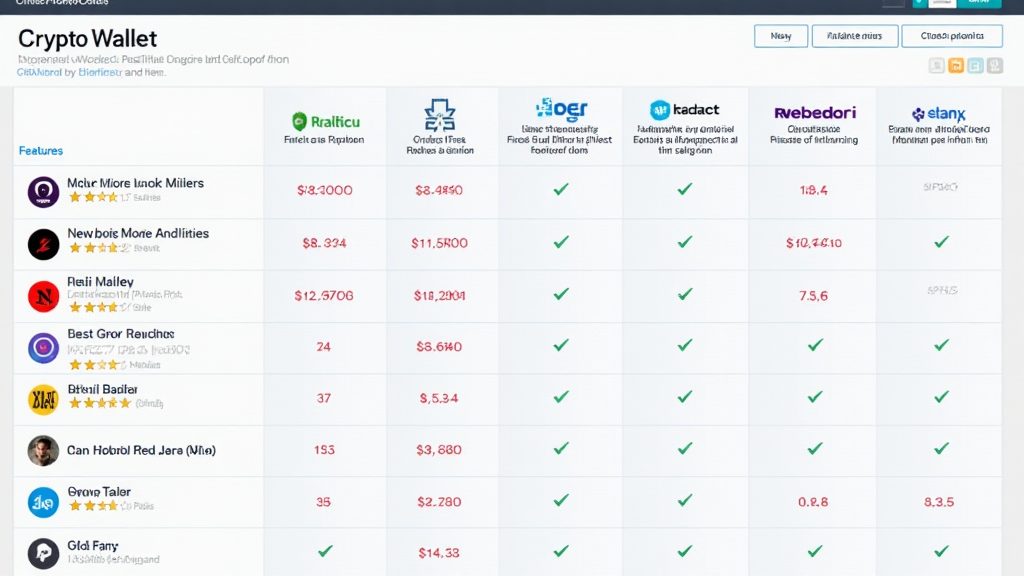The height and width of the screenshot is (576, 1024).
Task: Click the Crypto Wallet title
Action: [88, 39]
